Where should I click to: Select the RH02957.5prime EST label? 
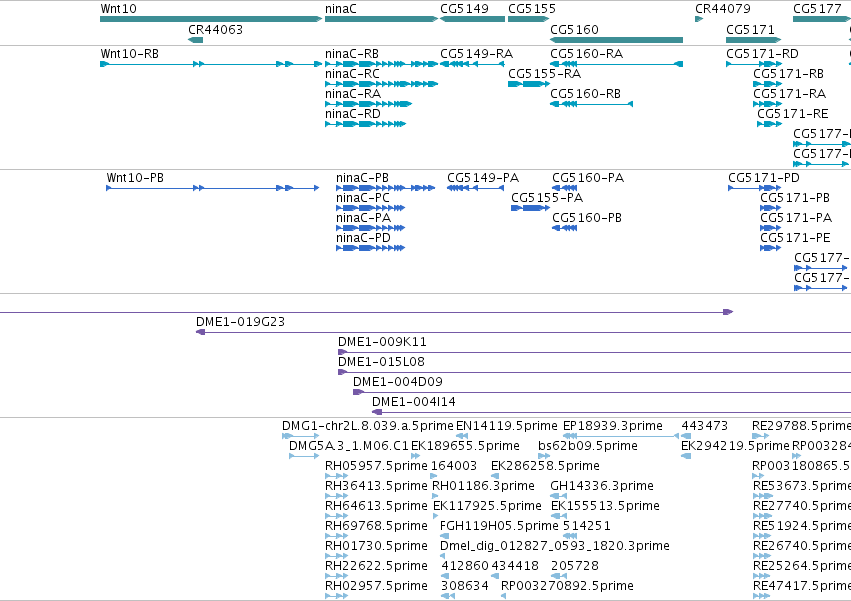(x=377, y=587)
